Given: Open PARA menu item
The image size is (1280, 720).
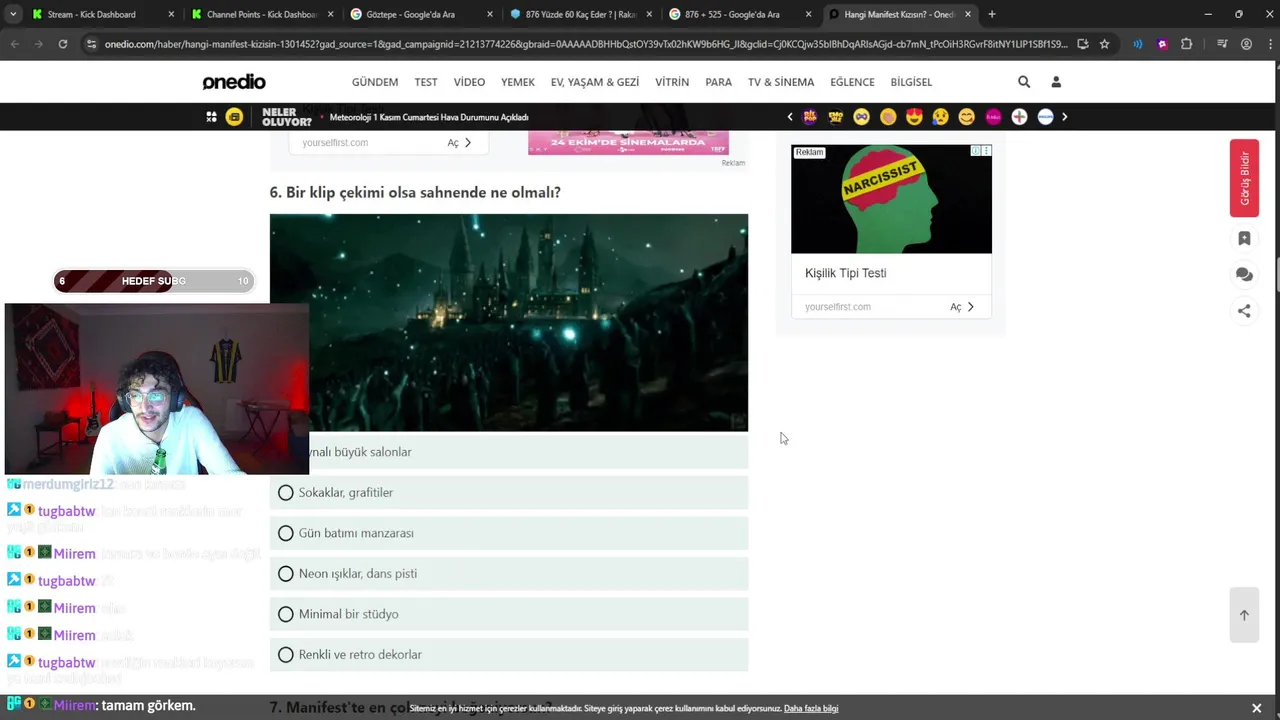Looking at the screenshot, I should [x=718, y=82].
